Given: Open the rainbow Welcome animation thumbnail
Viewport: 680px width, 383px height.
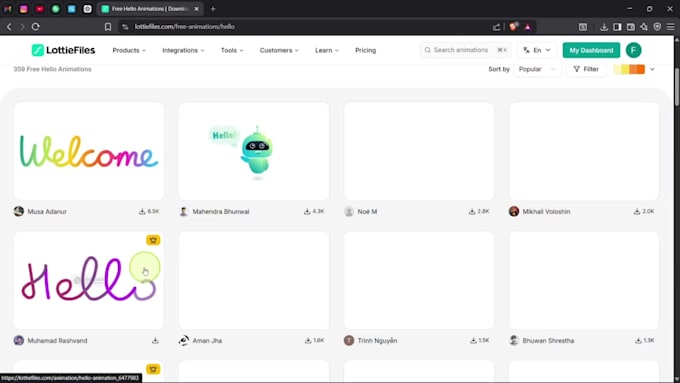Looking at the screenshot, I should point(89,151).
